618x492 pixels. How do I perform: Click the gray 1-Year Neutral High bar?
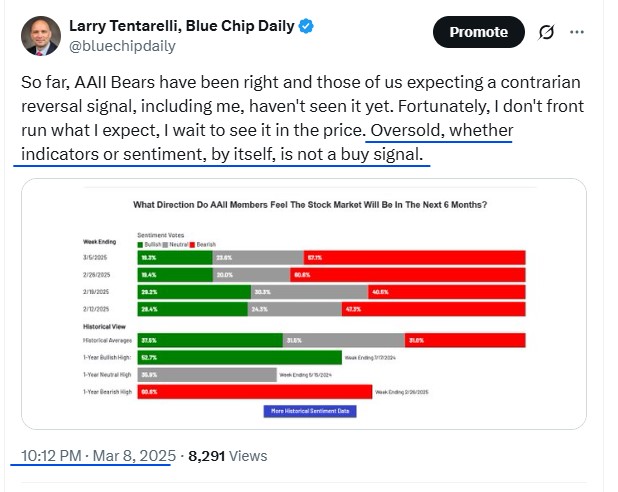point(207,375)
